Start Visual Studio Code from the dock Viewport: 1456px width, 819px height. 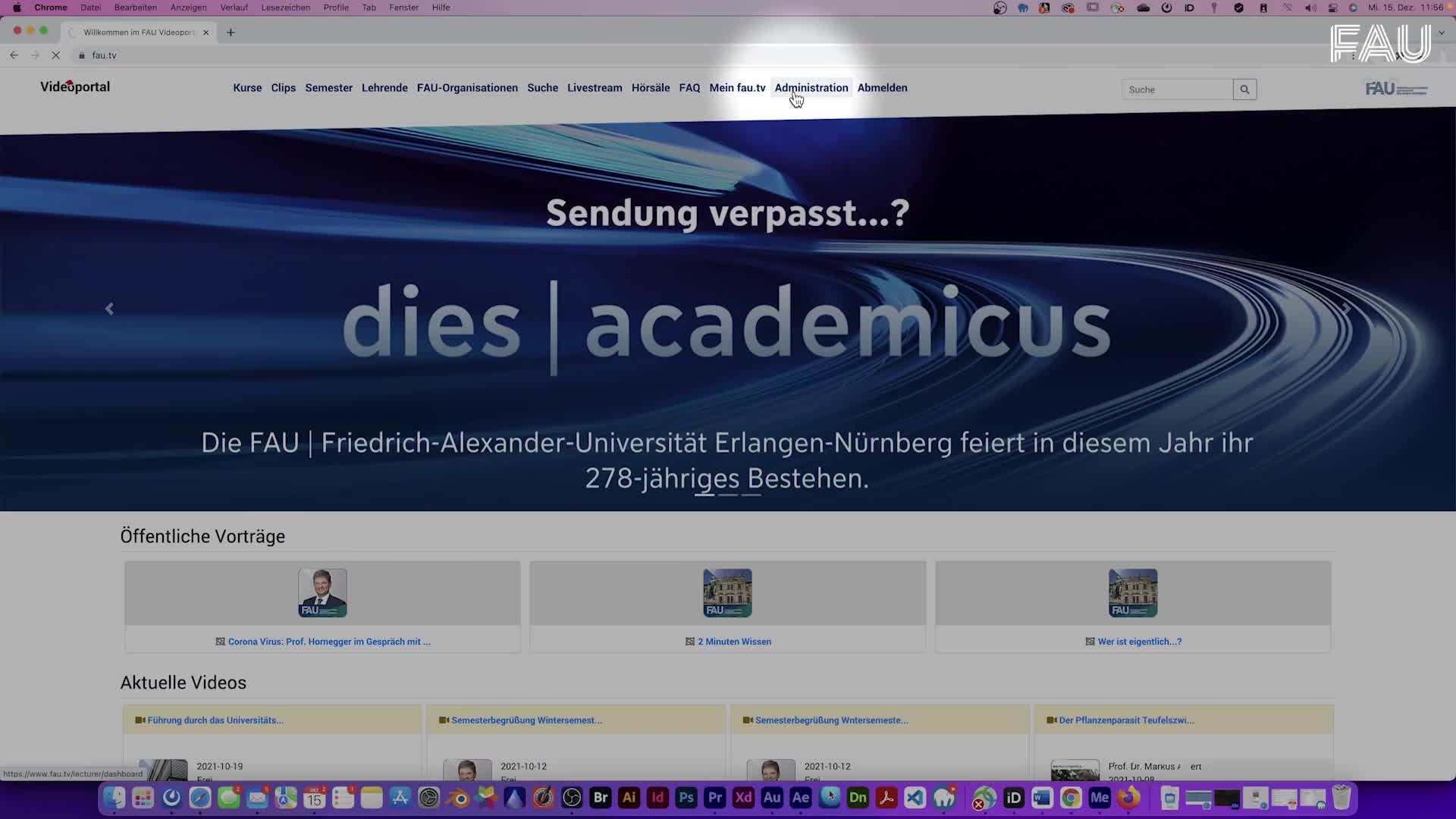click(915, 798)
